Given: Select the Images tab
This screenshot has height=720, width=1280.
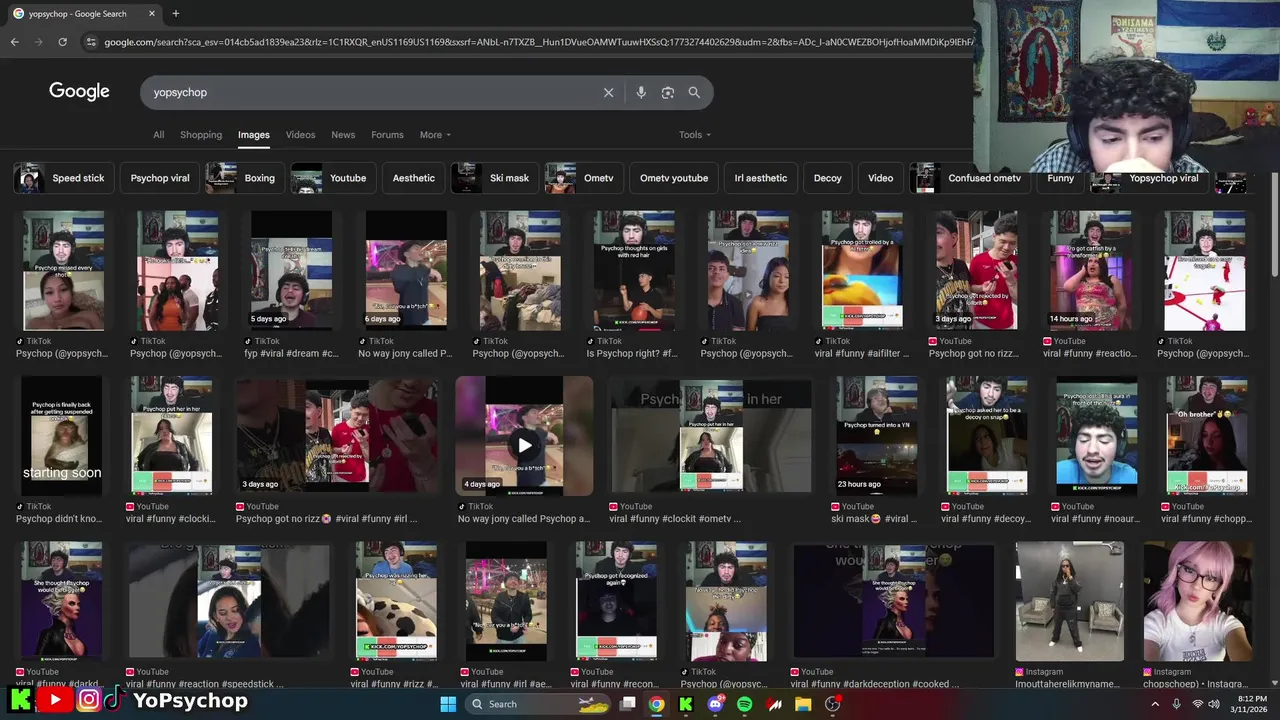Looking at the screenshot, I should [x=254, y=135].
